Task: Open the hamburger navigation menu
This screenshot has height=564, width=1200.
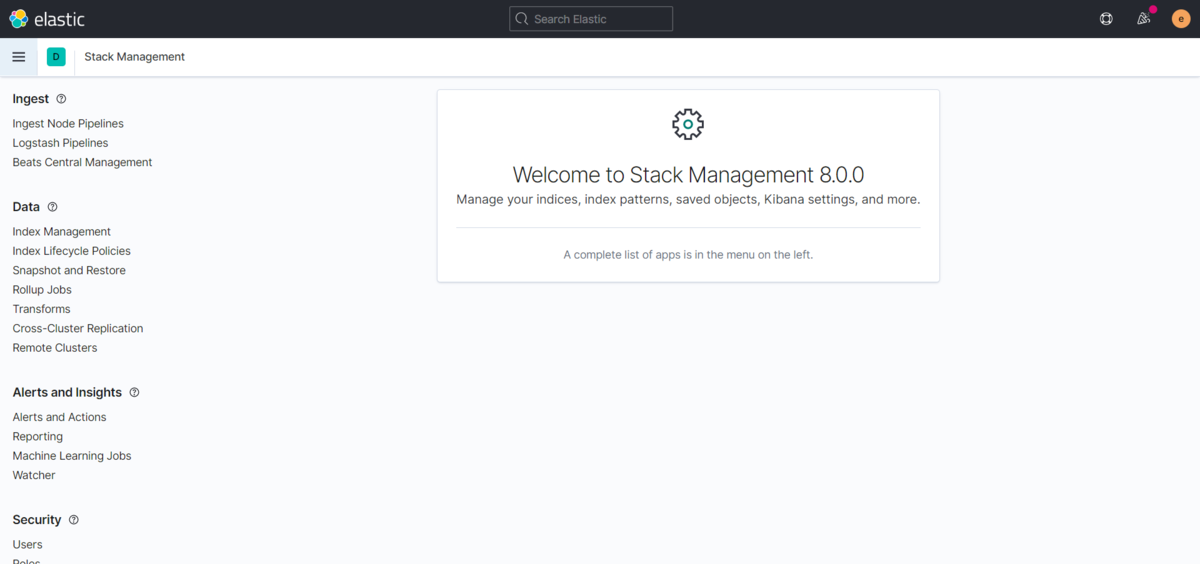Action: click(18, 57)
